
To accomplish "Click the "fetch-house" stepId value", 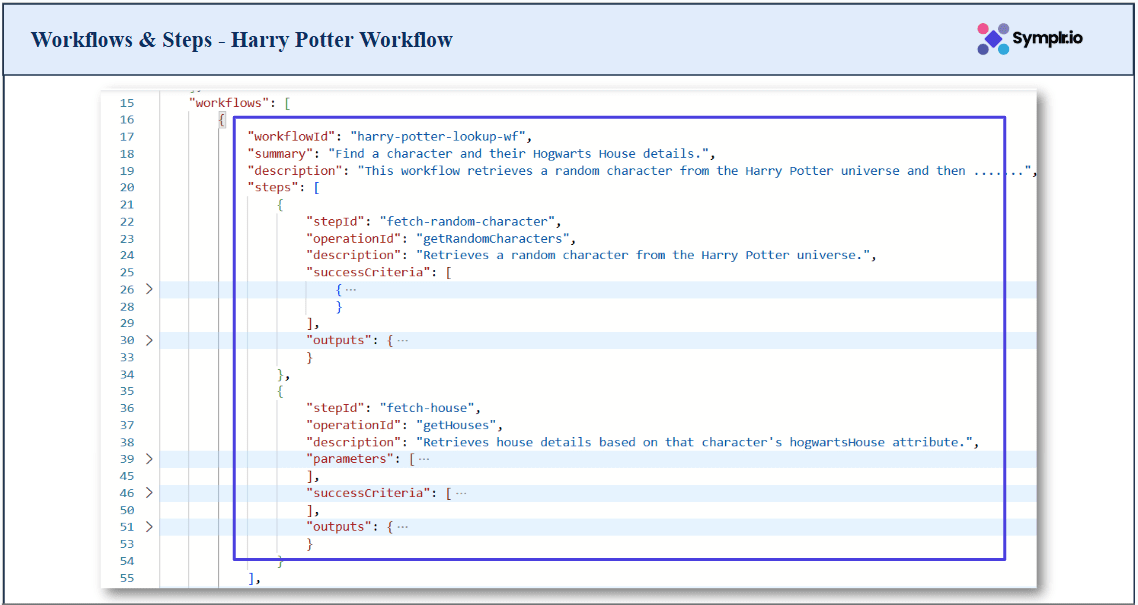I will tap(431, 408).
